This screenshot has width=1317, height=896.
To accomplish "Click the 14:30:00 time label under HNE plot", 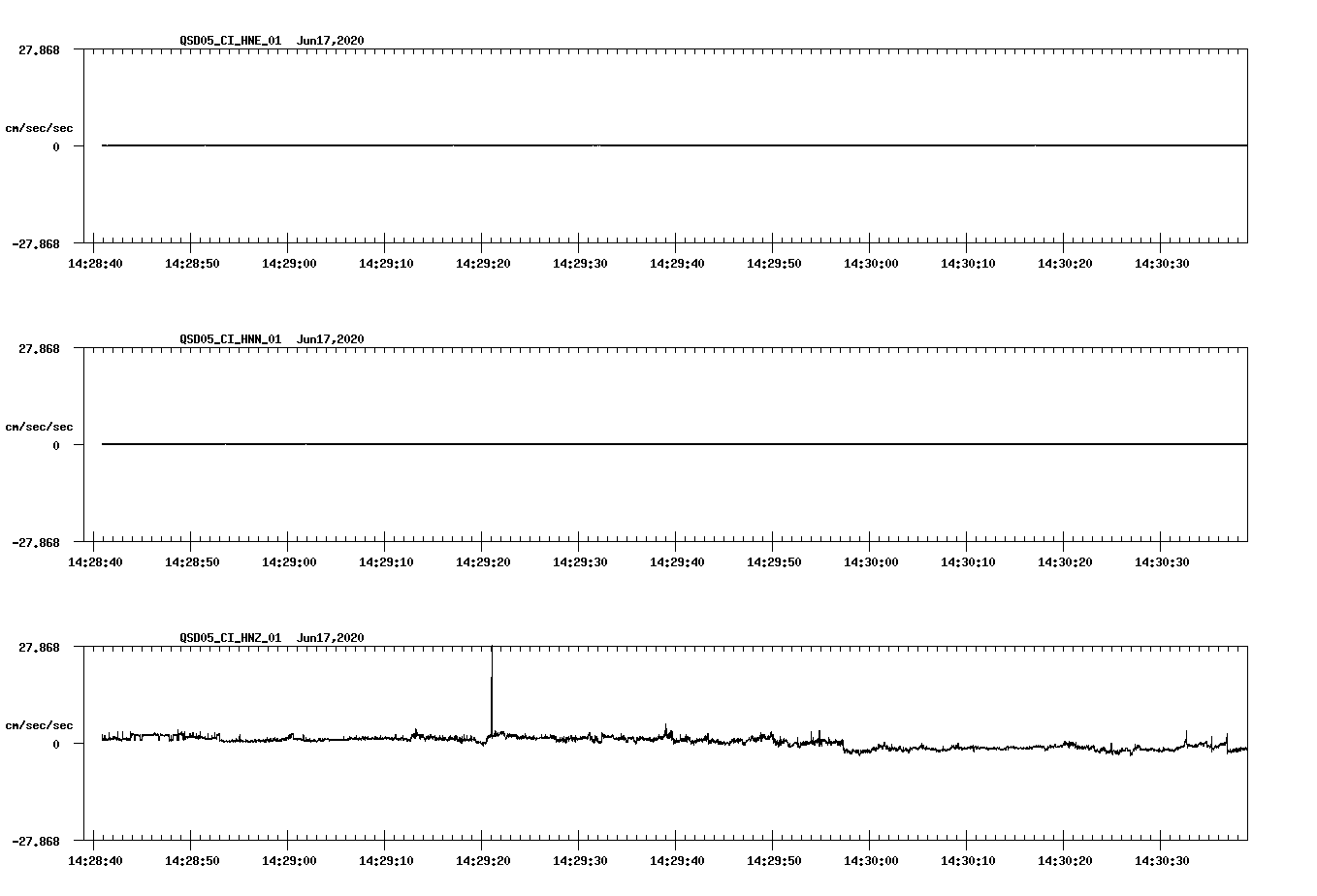I will pyautogui.click(x=871, y=264).
